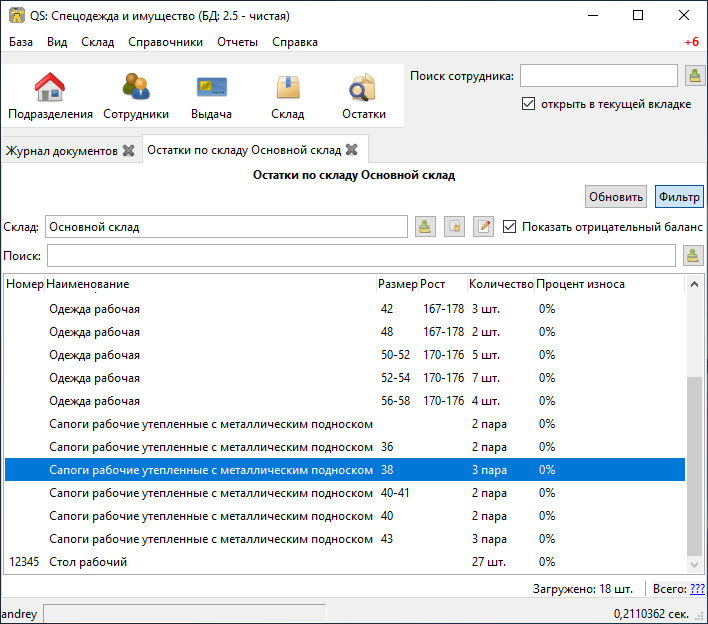708x624 pixels.
Task: Select Сапоги row with size 43
Action: (345, 539)
